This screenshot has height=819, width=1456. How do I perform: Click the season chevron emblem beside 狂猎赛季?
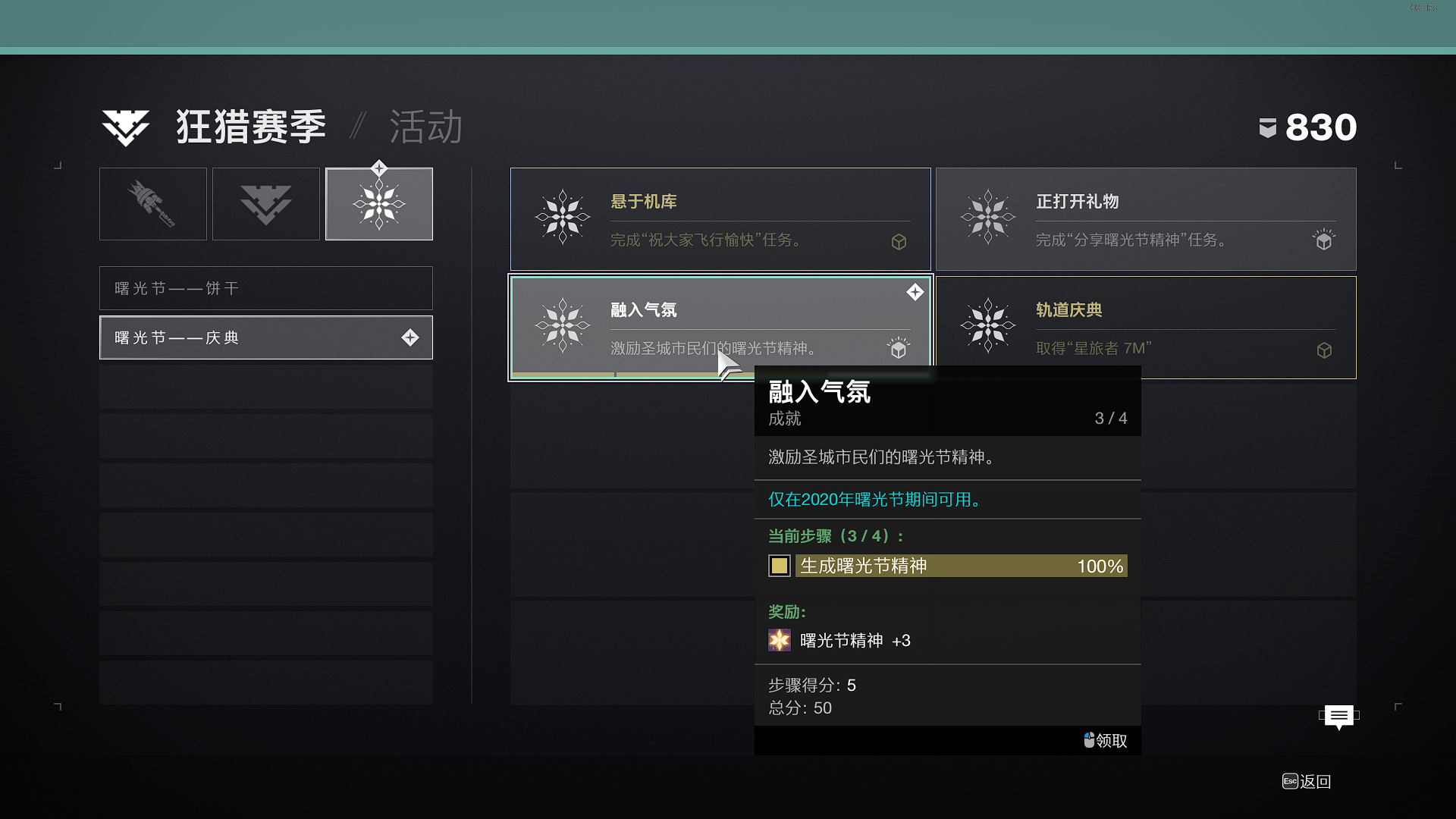click(x=126, y=127)
